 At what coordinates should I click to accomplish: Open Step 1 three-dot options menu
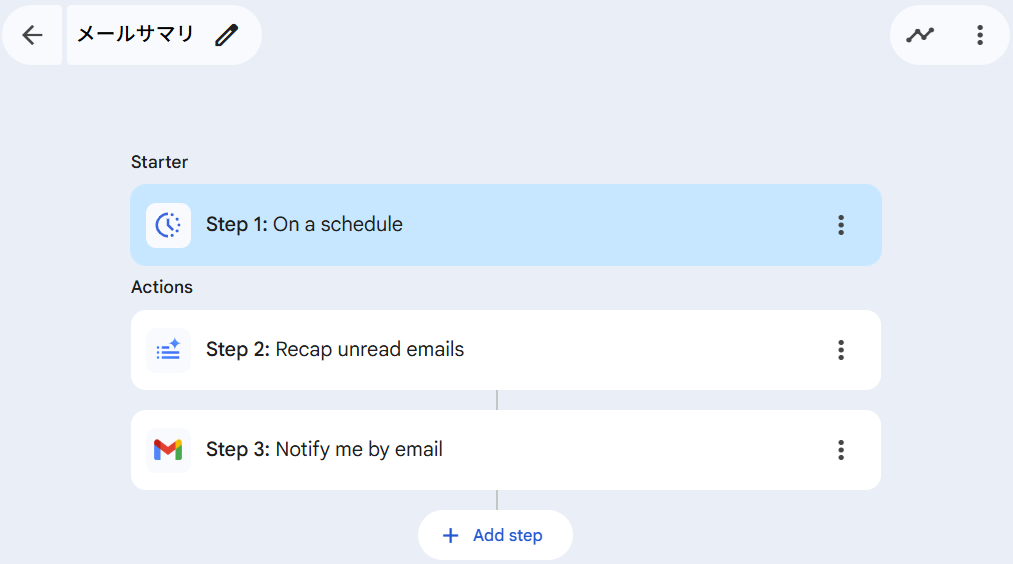pyautogui.click(x=841, y=225)
